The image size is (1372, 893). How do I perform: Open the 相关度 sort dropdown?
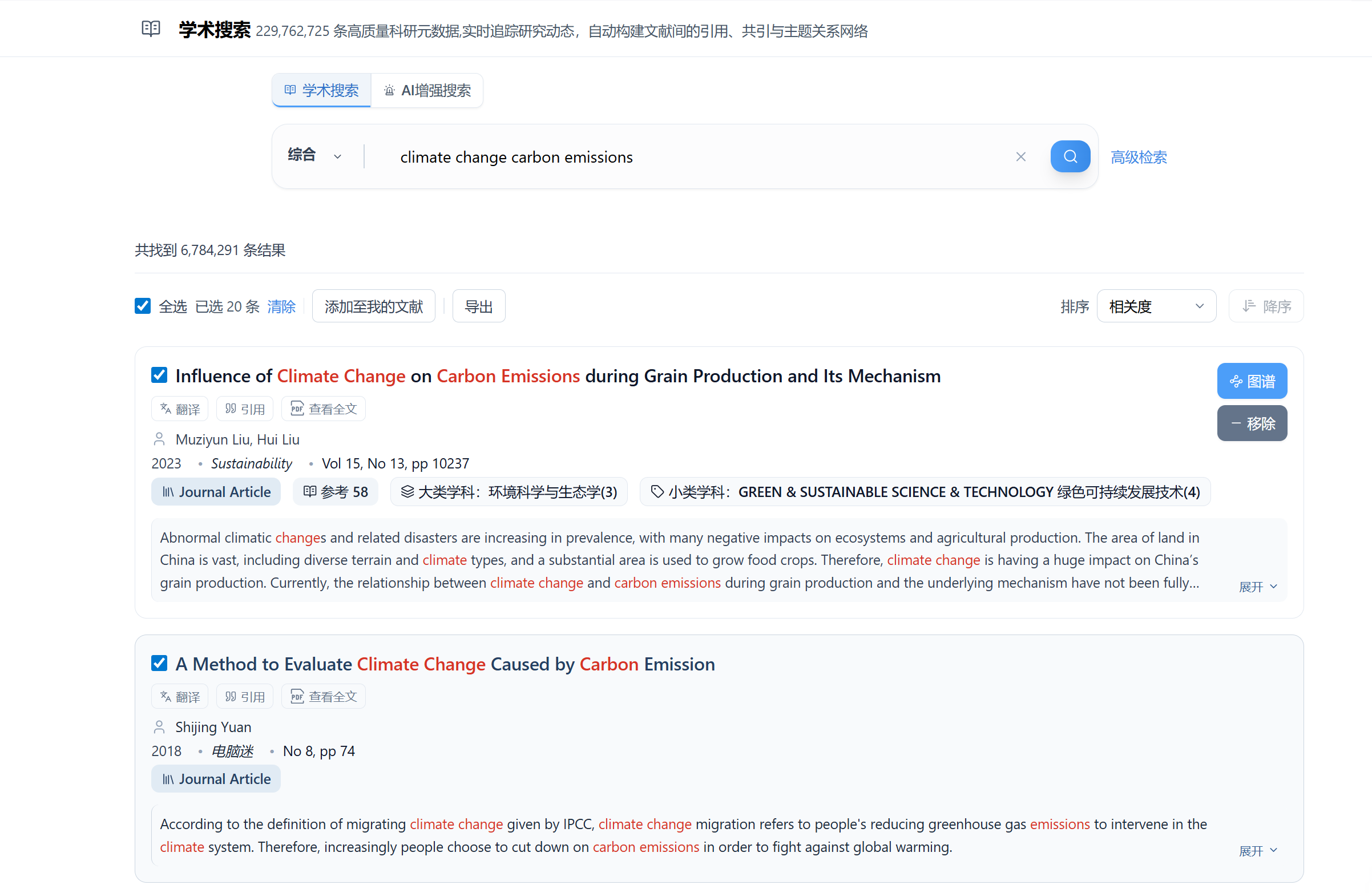(1156, 306)
